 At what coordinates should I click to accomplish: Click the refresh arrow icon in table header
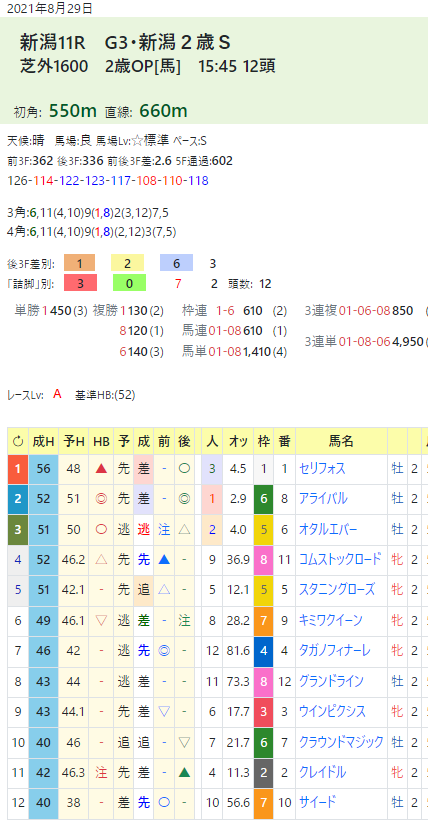(18, 441)
